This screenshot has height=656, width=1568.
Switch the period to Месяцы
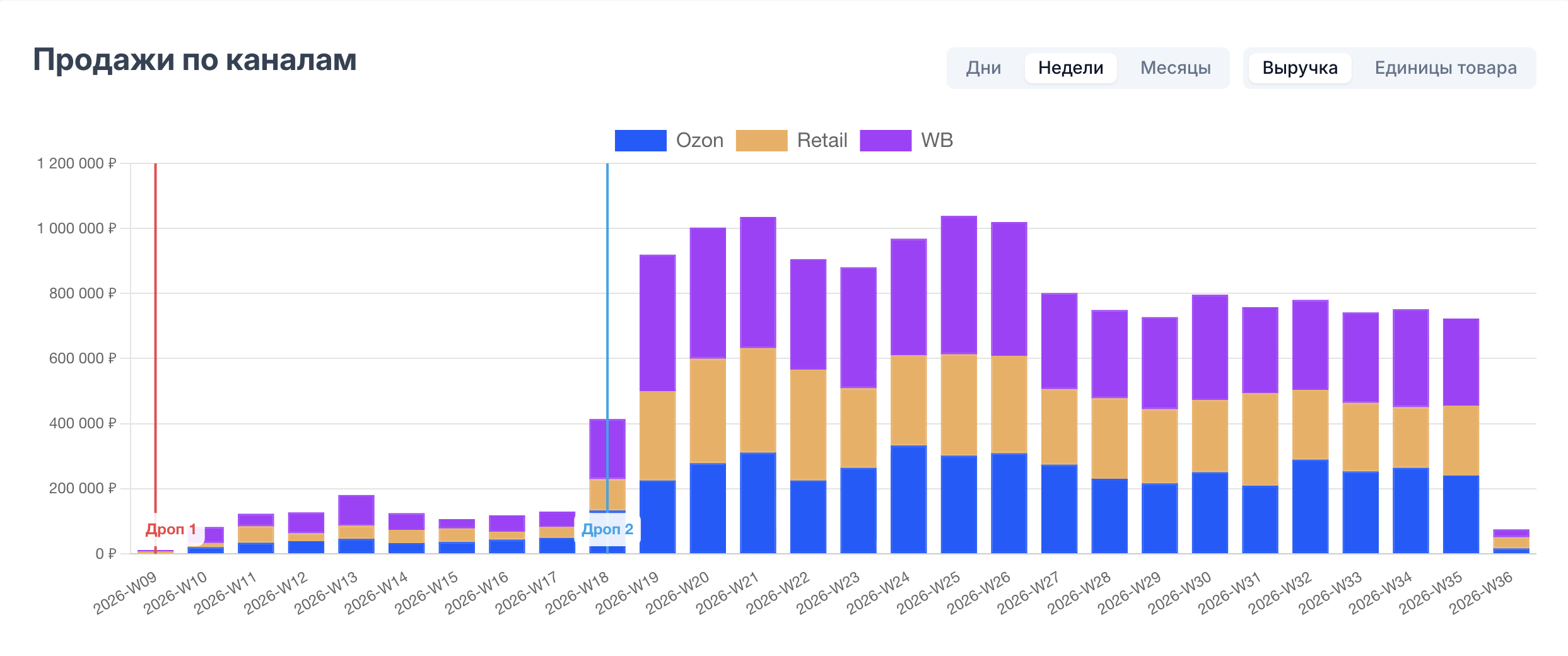pyautogui.click(x=1175, y=67)
